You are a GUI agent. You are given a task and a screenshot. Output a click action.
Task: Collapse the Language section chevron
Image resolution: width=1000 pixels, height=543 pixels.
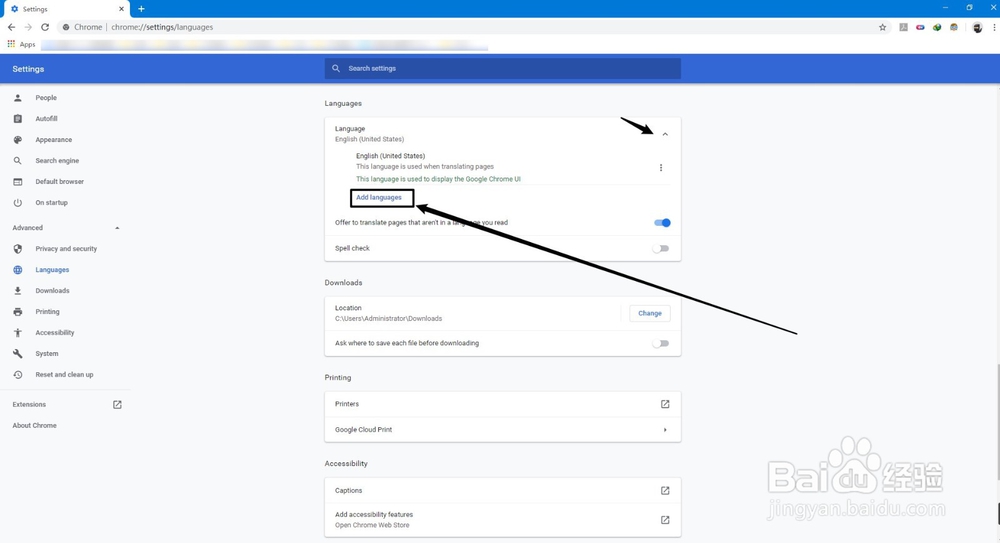coord(665,134)
